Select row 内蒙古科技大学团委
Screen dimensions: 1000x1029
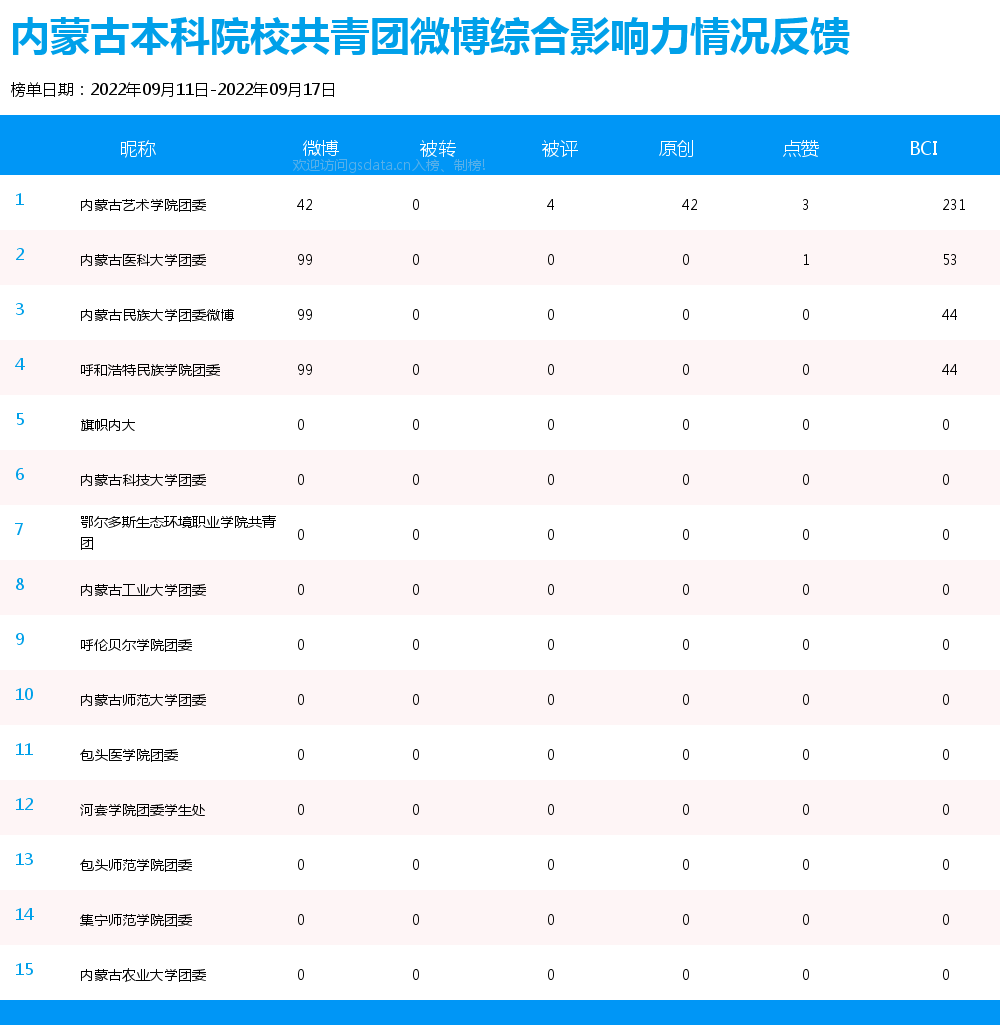pos(500,478)
